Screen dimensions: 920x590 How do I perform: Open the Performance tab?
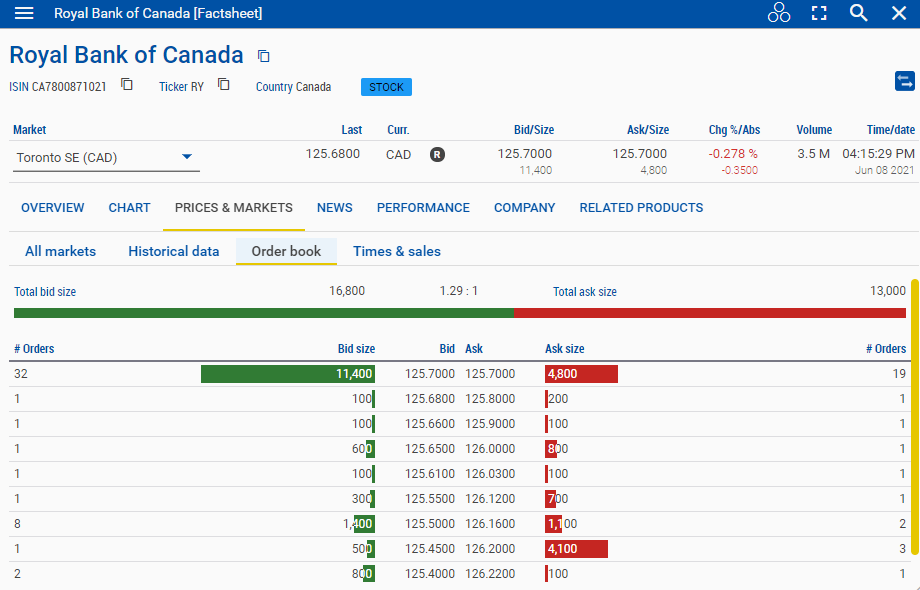point(423,208)
